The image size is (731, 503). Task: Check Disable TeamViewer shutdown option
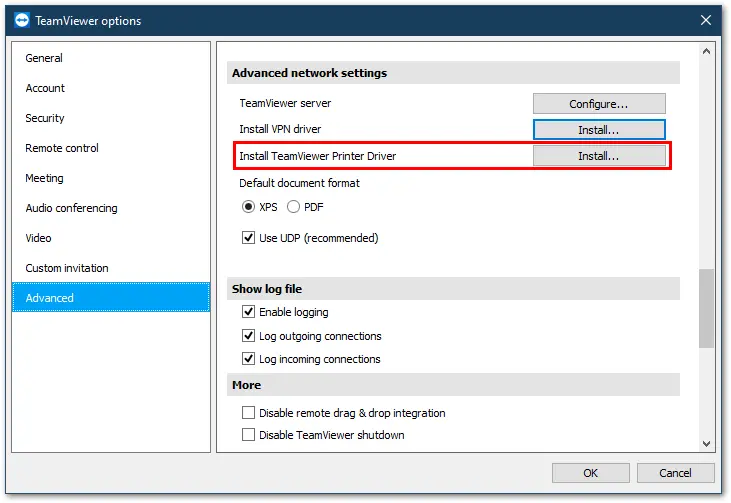[x=248, y=434]
